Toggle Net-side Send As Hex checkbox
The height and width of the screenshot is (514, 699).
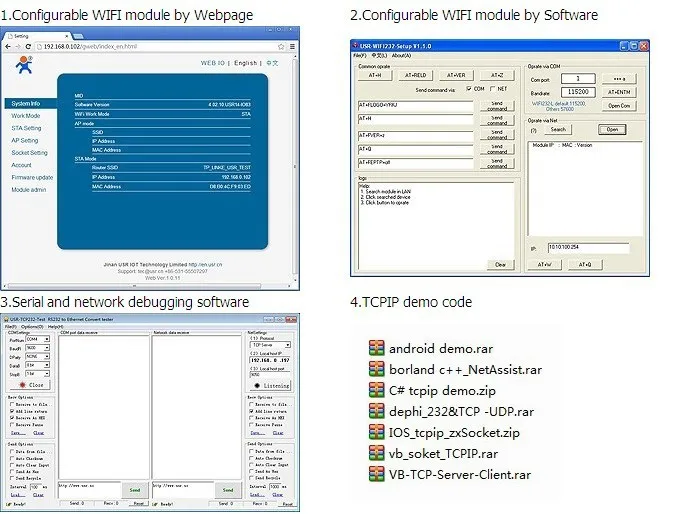(x=251, y=471)
